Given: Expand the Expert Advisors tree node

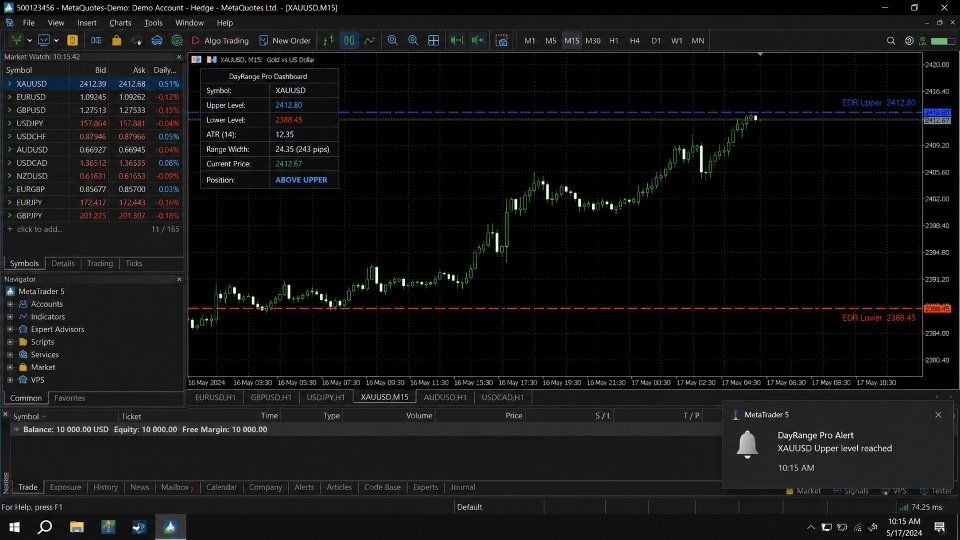Looking at the screenshot, I should click(10, 329).
